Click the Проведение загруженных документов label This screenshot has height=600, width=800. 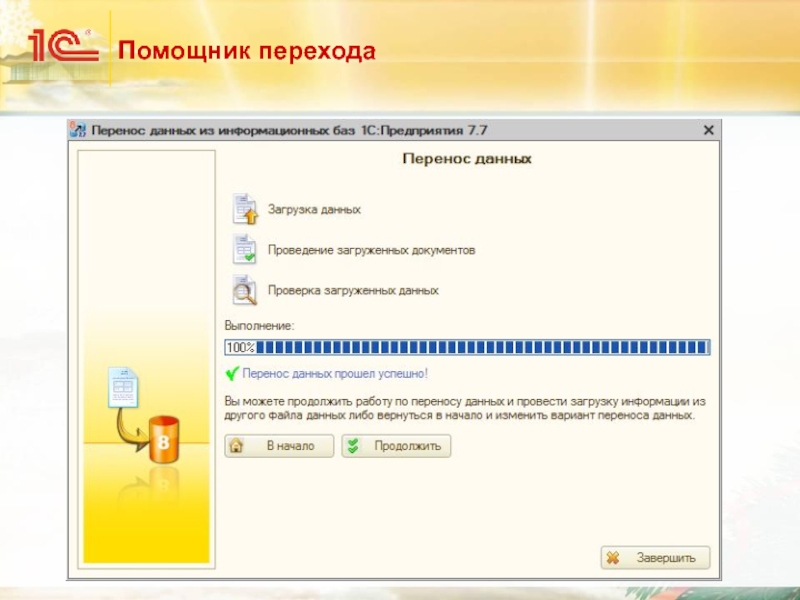coord(371,250)
